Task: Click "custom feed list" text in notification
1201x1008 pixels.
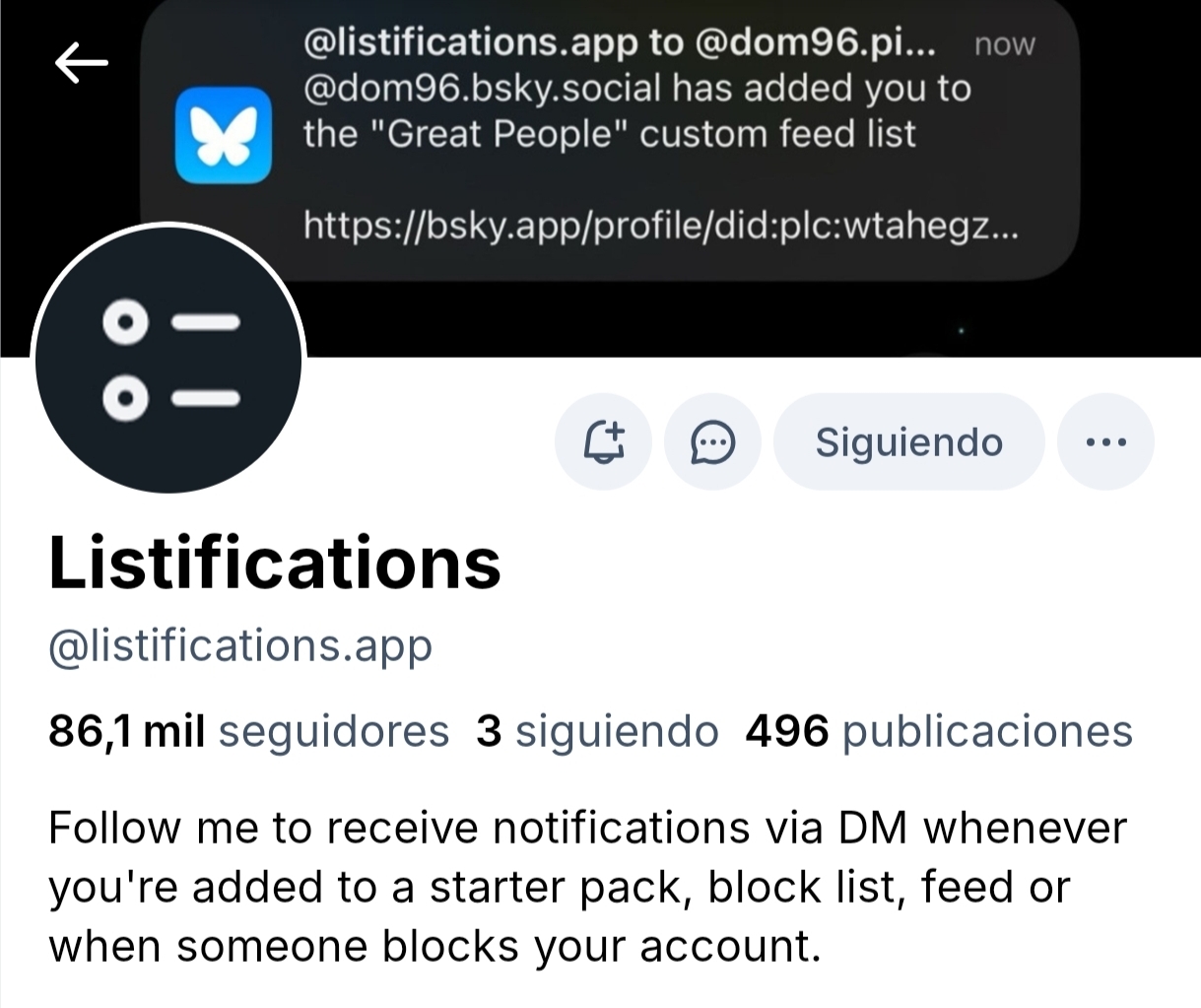Action: [778, 134]
